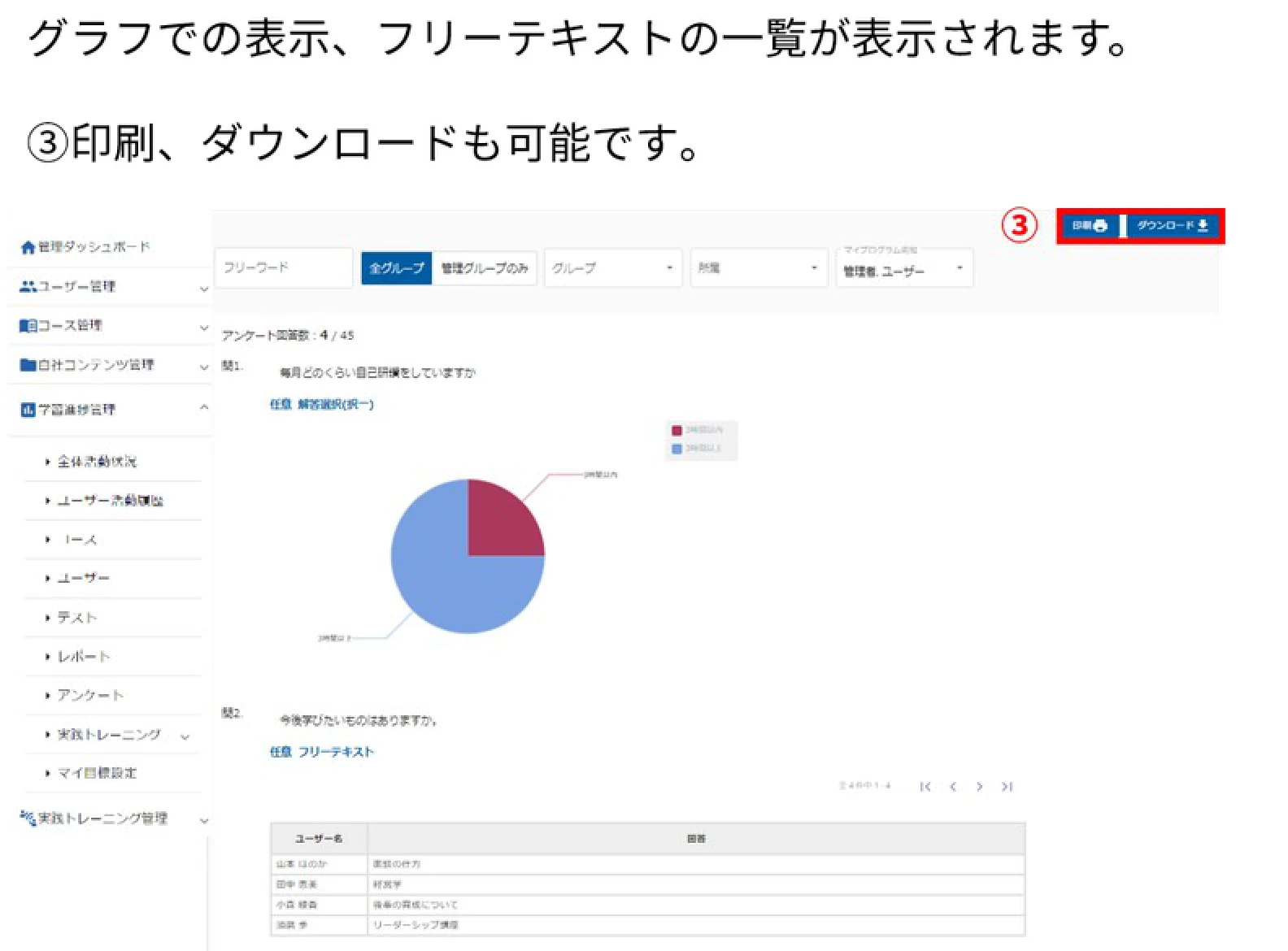Open テスト in the sidebar
This screenshot has width=1288, height=951.
coord(76,618)
